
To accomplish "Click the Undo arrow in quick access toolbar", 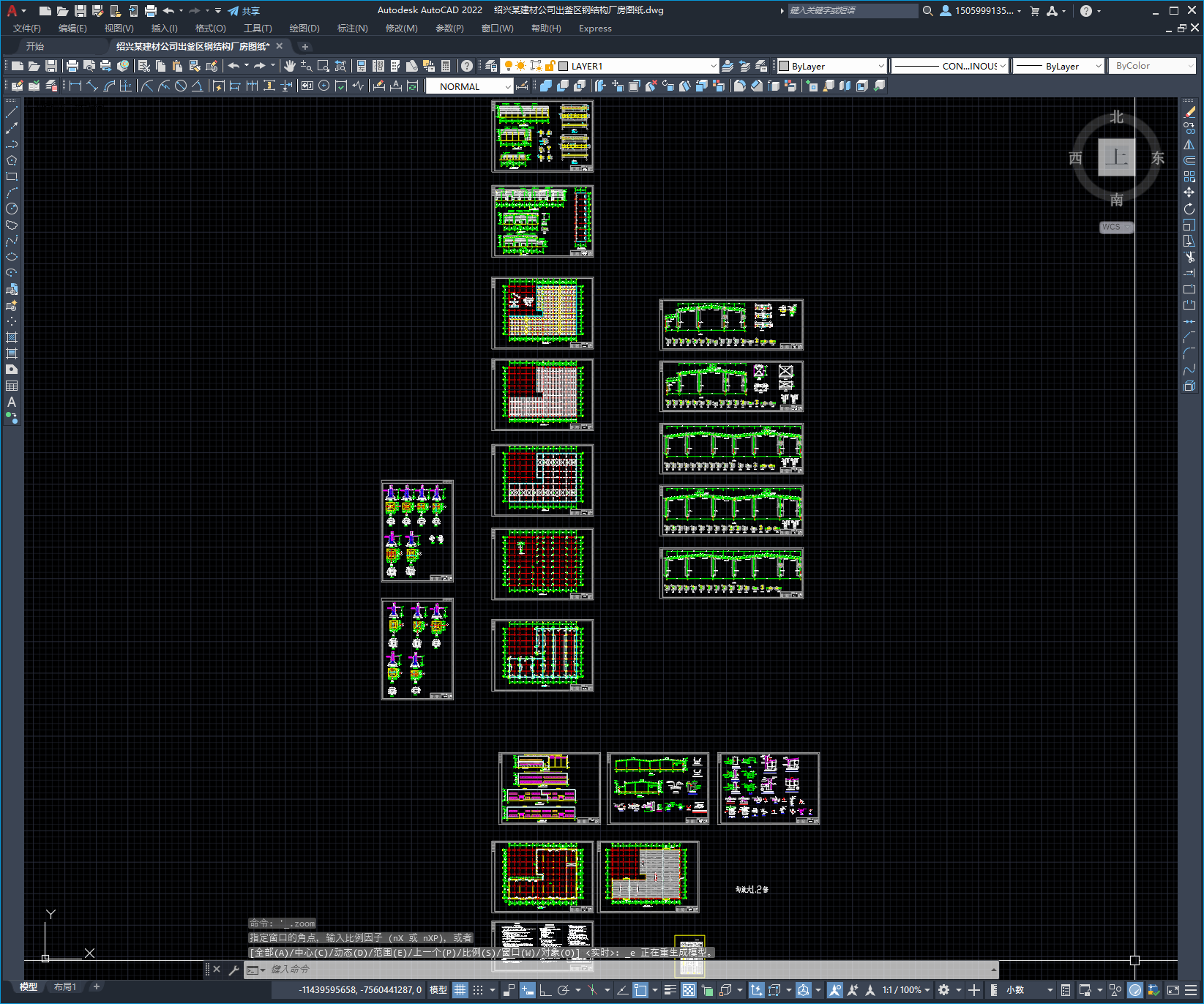I will click(168, 11).
